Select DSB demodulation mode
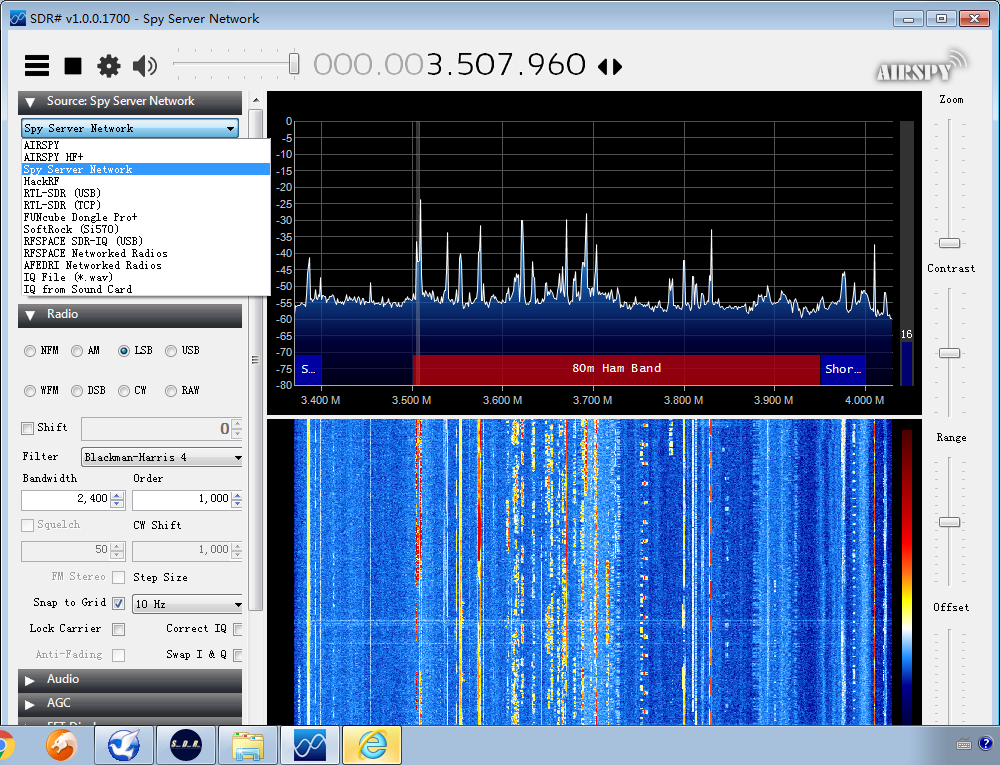This screenshot has width=1000, height=765. click(77, 391)
